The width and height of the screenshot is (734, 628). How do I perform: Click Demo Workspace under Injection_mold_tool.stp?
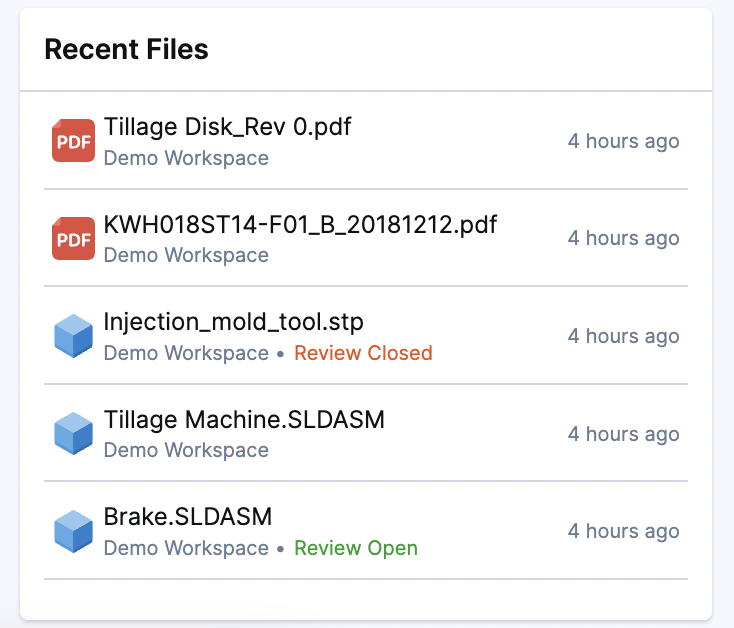point(186,353)
